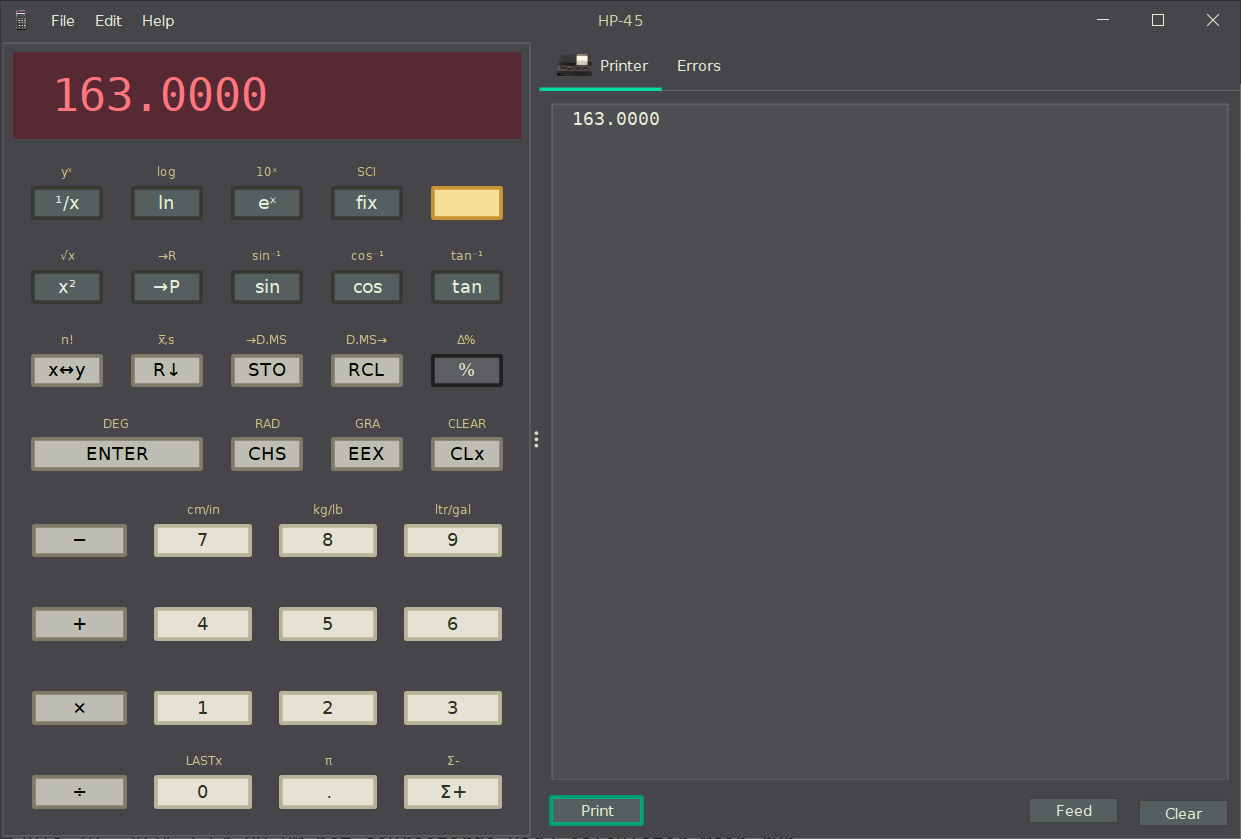This screenshot has height=839, width=1241.
Task: Click the e^x key
Action: pos(267,203)
